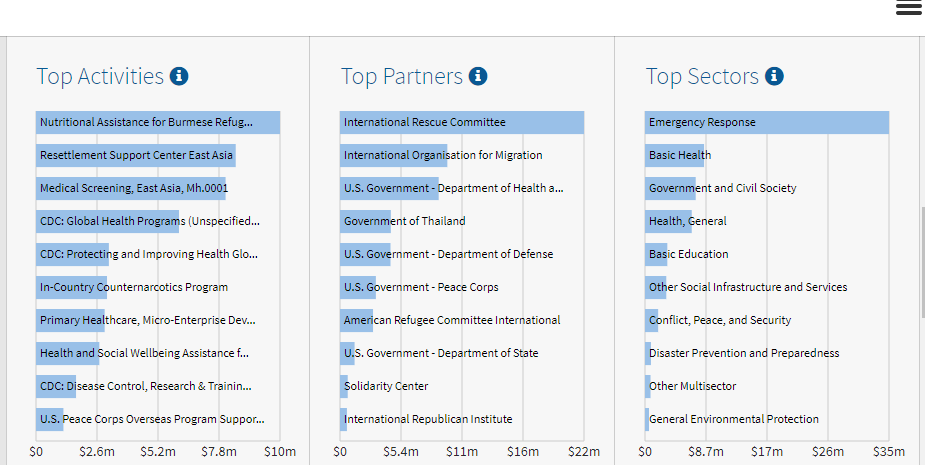Click Basic Health sector bar
The image size is (925, 465).
tap(674, 155)
